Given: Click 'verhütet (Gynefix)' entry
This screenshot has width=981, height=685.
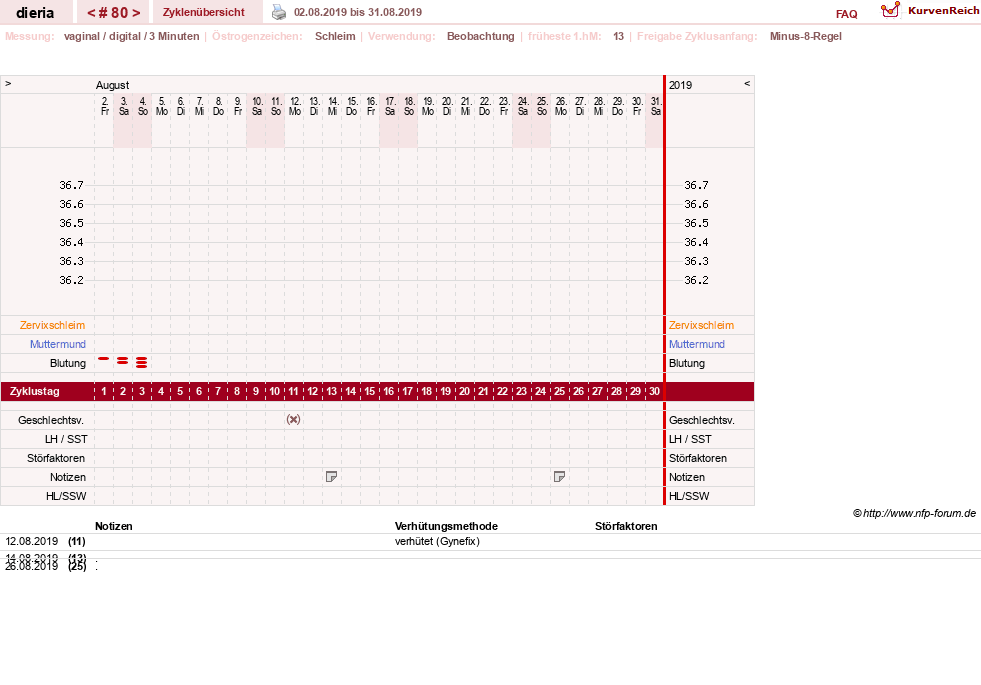Looking at the screenshot, I should click(x=437, y=541).
